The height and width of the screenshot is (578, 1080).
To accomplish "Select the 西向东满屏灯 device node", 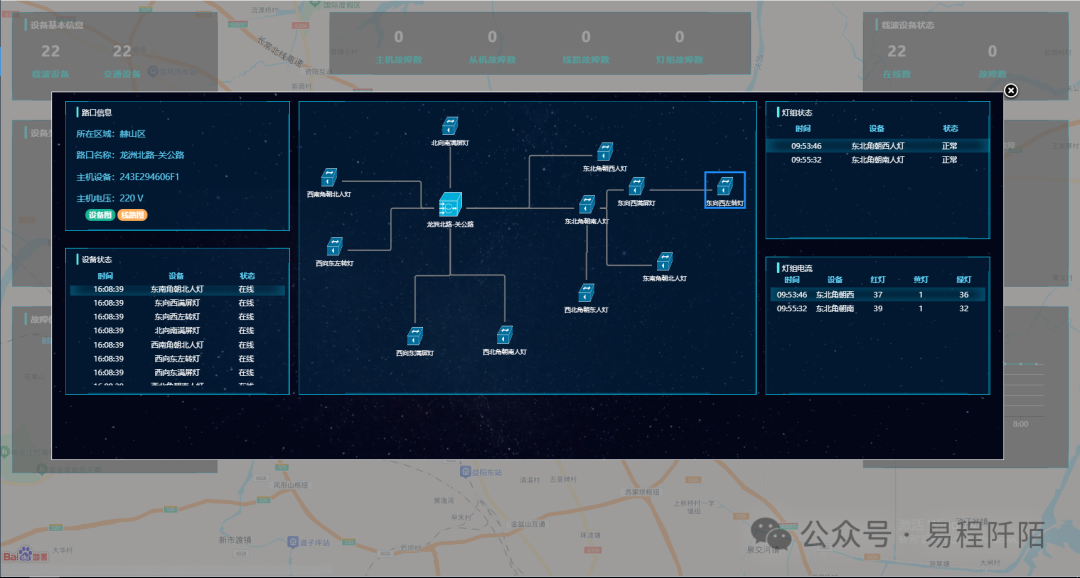I will coord(415,335).
